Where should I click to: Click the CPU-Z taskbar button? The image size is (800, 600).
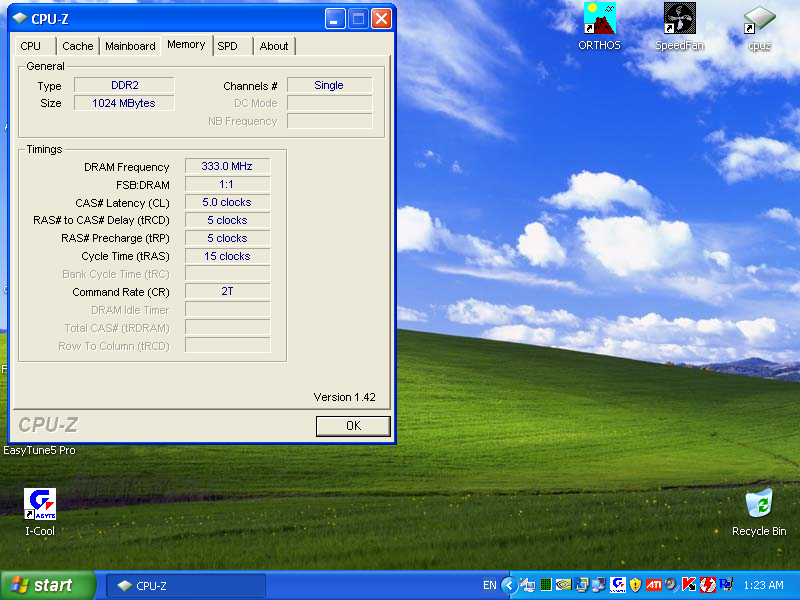pos(186,585)
